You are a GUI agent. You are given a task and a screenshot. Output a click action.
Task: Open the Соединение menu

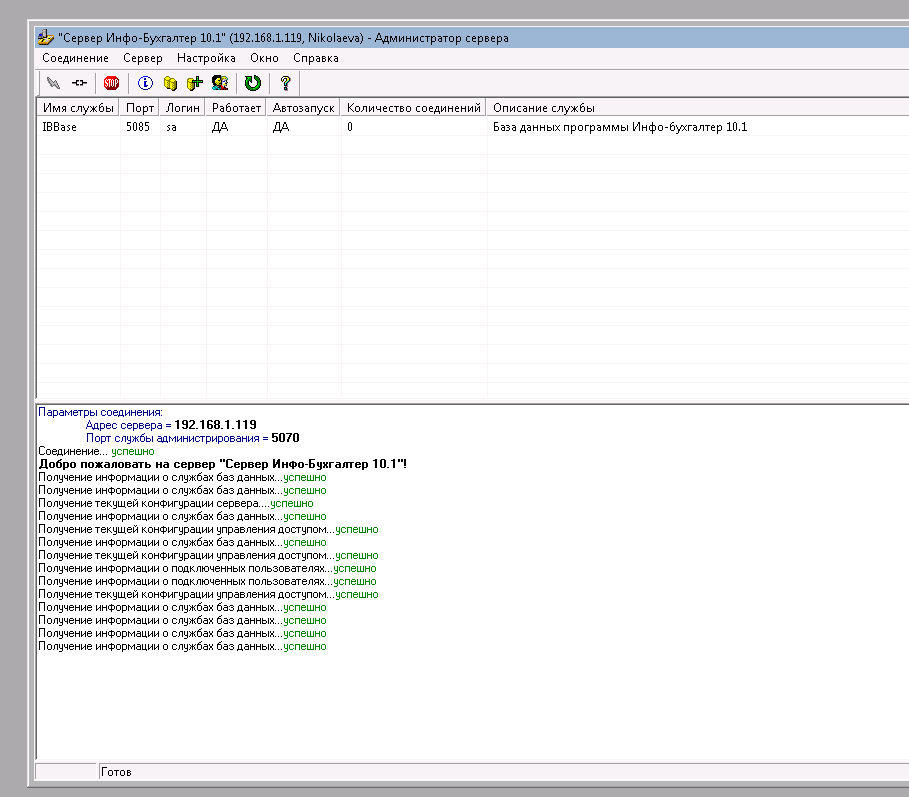click(x=75, y=58)
